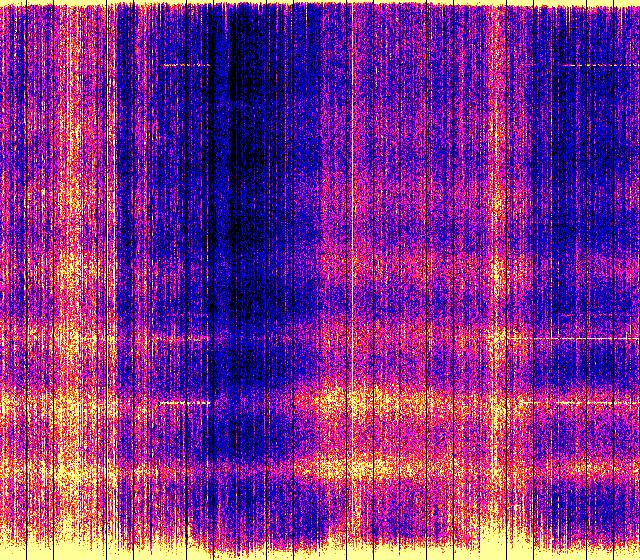640x560 pixels.
Task: Click the yellow strip along the bottom edge
Action: tap(320, 555)
